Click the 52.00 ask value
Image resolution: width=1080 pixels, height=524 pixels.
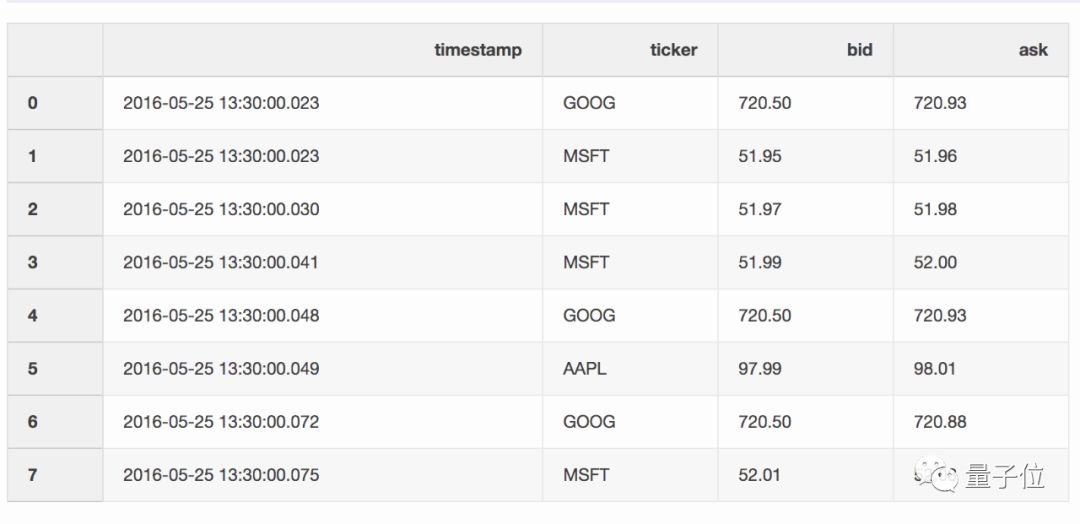click(935, 262)
